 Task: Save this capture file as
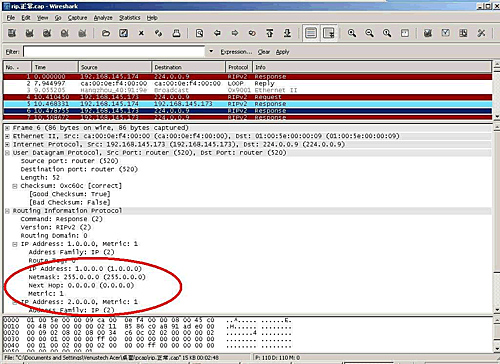(x=124, y=33)
